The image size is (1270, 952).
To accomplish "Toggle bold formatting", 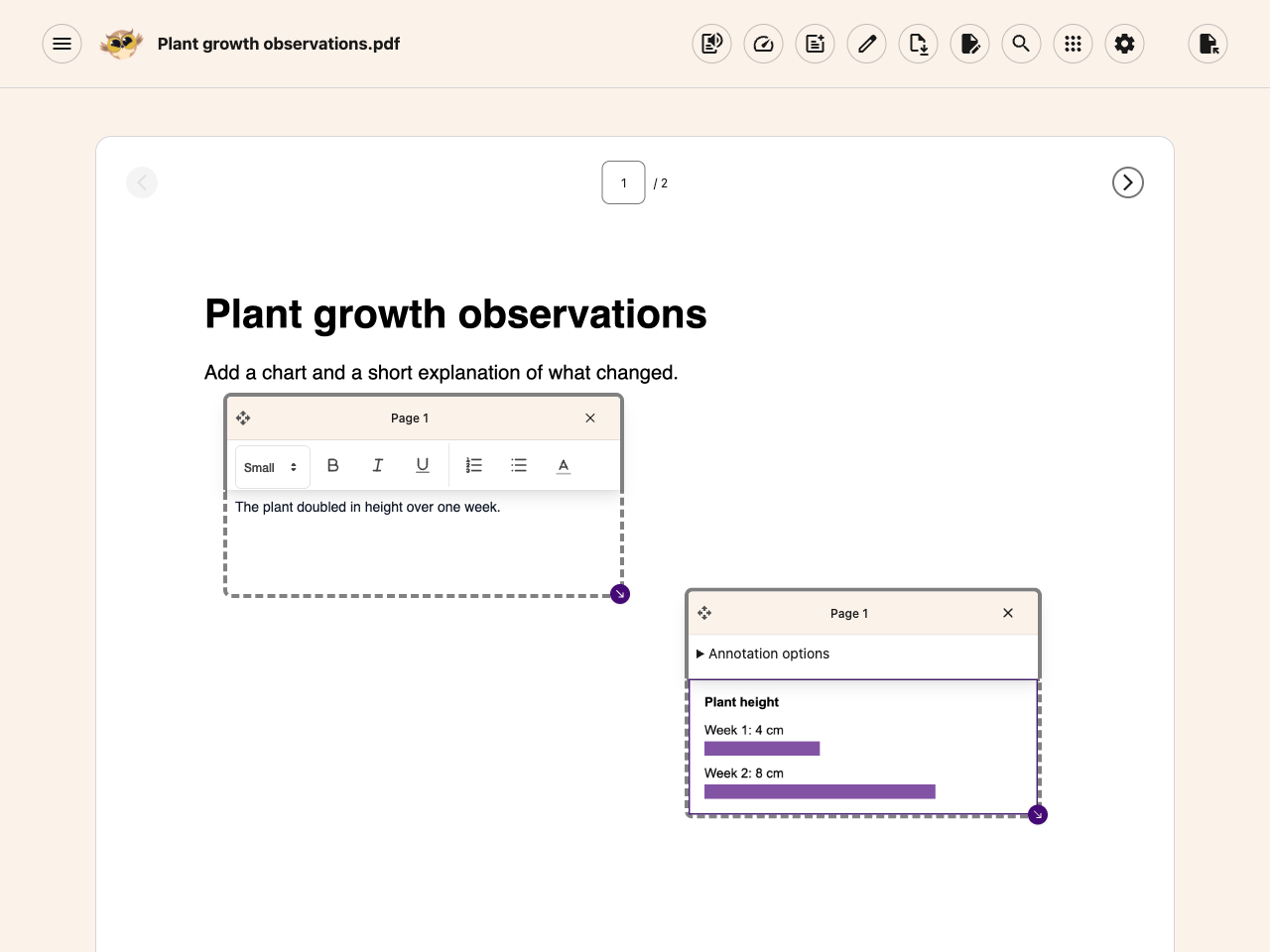I will pyautogui.click(x=333, y=465).
